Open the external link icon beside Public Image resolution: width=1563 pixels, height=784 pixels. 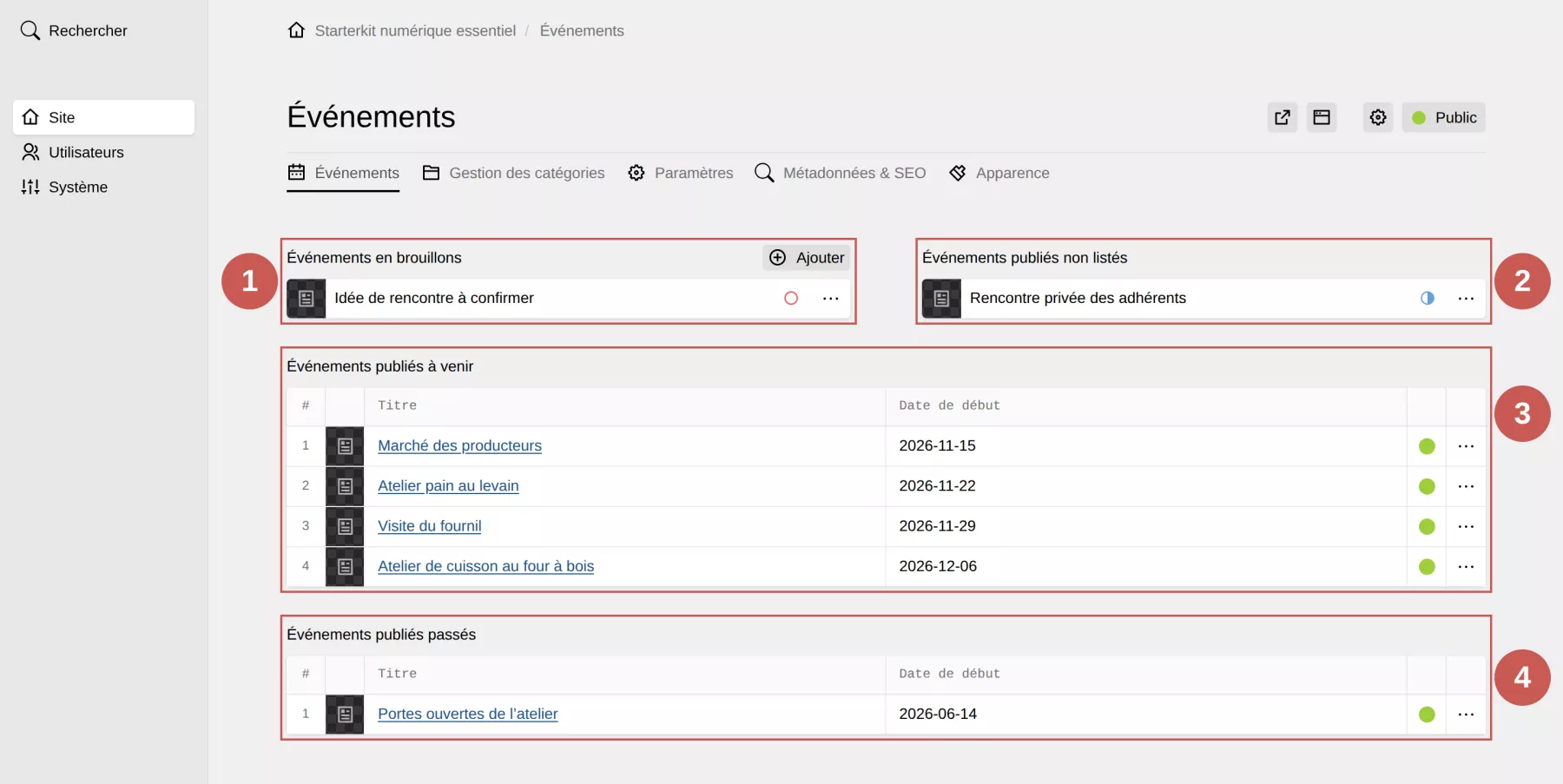(1283, 117)
